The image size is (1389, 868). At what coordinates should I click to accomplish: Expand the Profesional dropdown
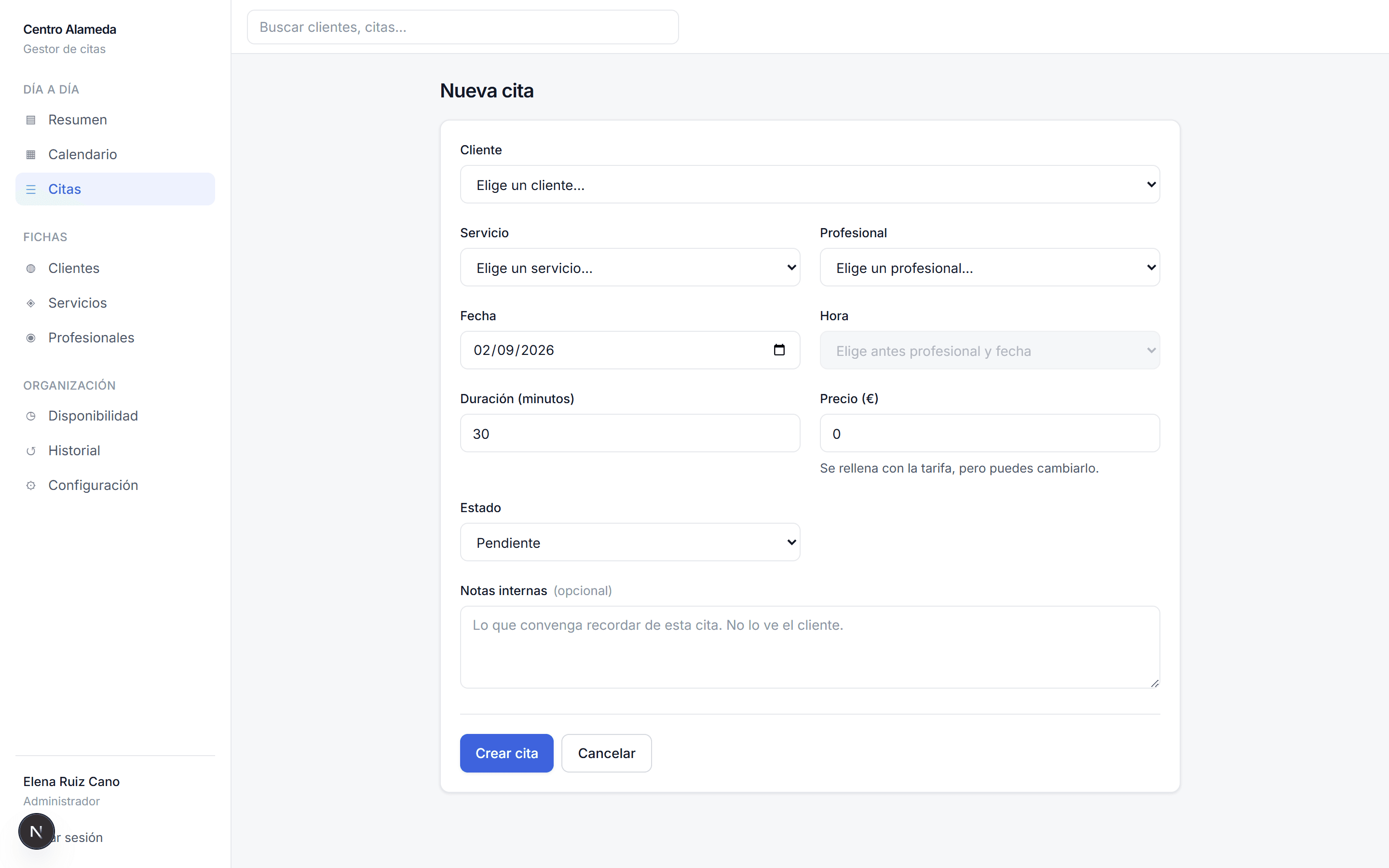click(x=990, y=267)
